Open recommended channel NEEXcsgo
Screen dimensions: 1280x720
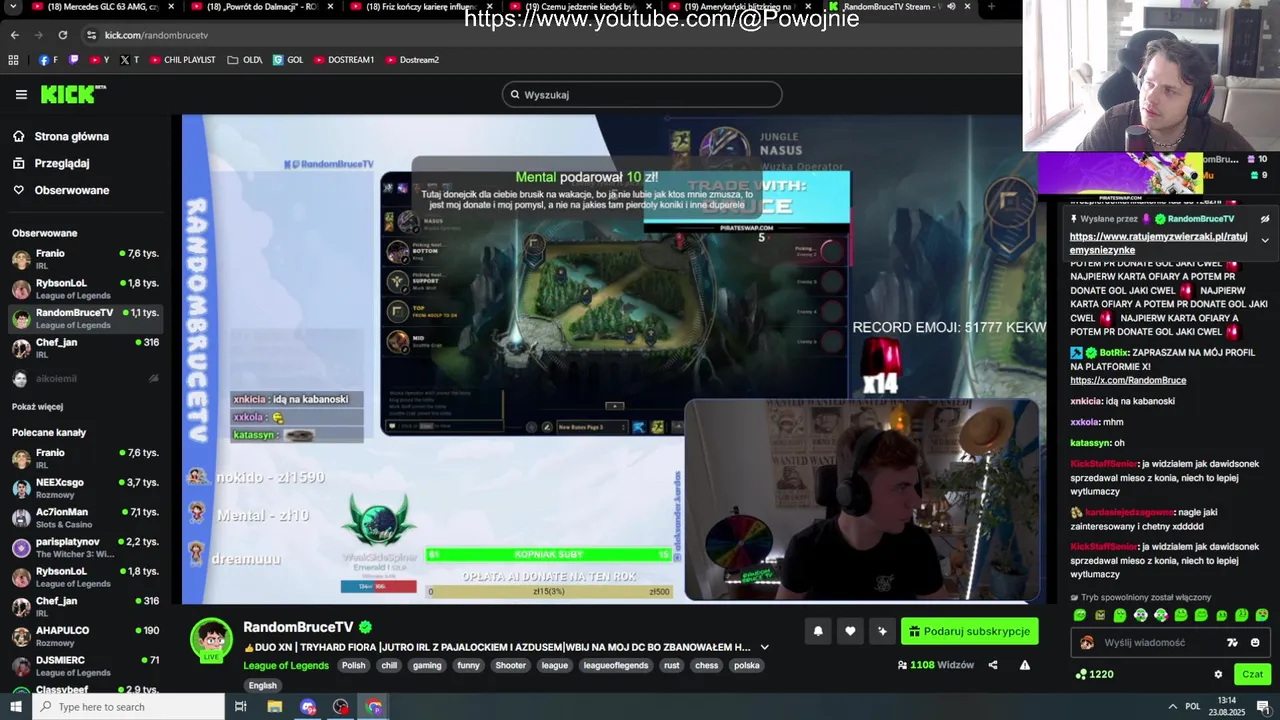(85, 488)
